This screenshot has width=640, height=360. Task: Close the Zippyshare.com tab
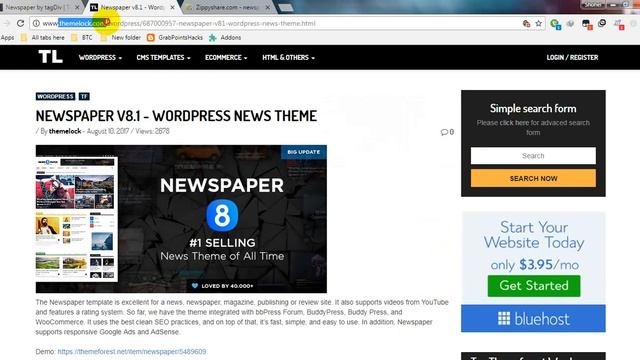[268, 7]
